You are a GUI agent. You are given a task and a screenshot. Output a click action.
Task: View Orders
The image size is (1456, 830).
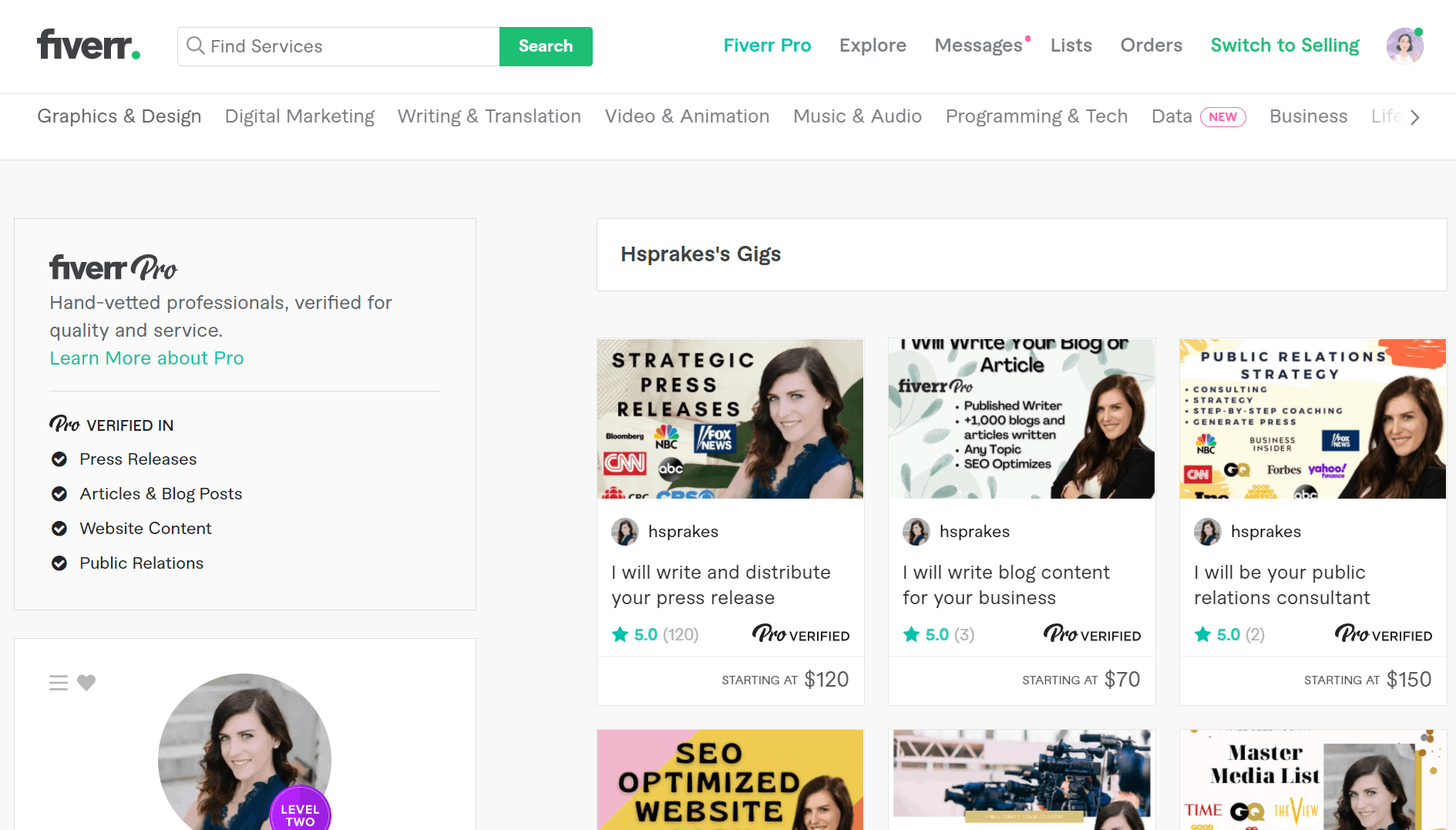pos(1151,45)
